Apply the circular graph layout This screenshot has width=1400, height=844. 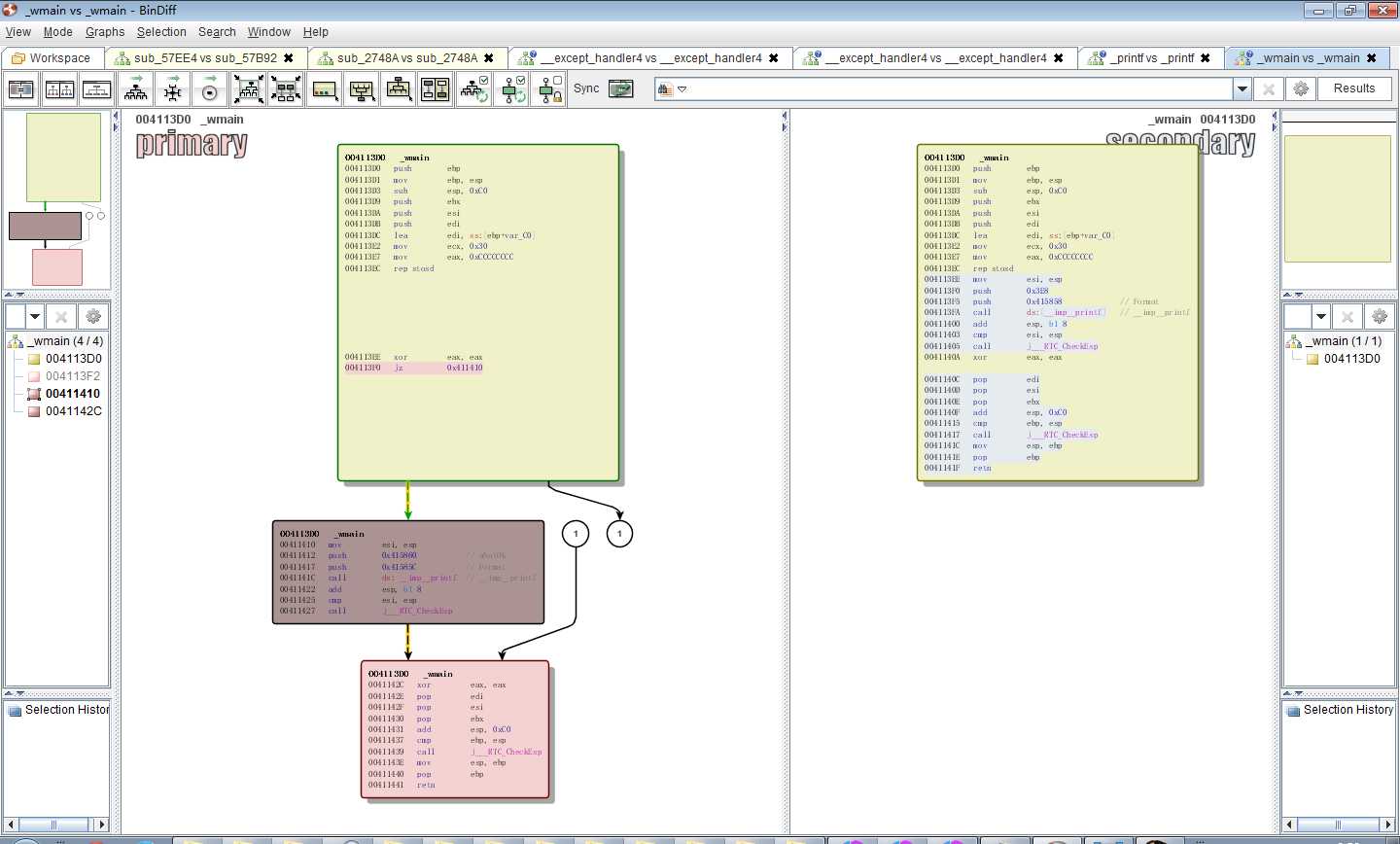tap(210, 90)
